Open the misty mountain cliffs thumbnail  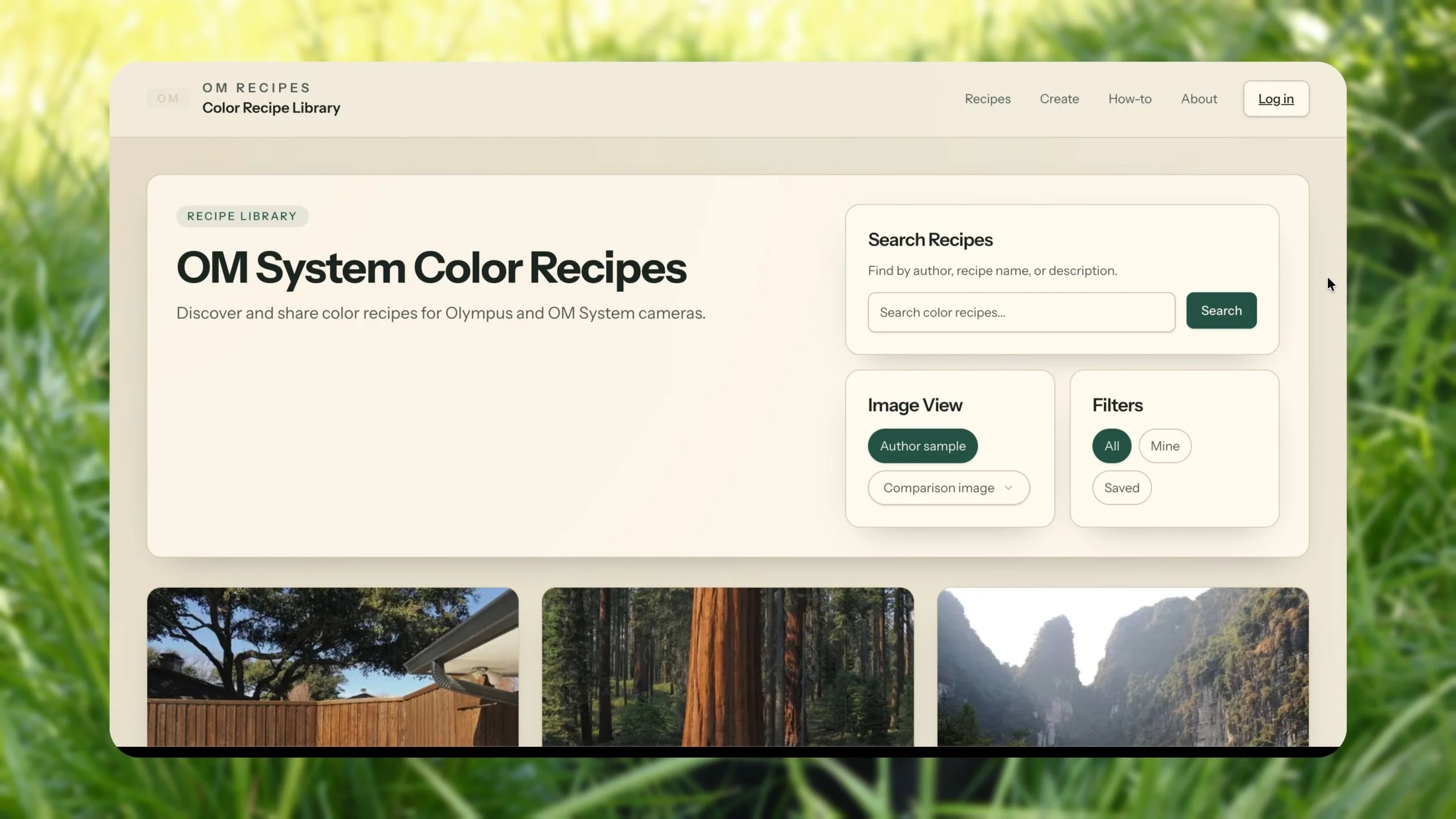(x=1122, y=666)
